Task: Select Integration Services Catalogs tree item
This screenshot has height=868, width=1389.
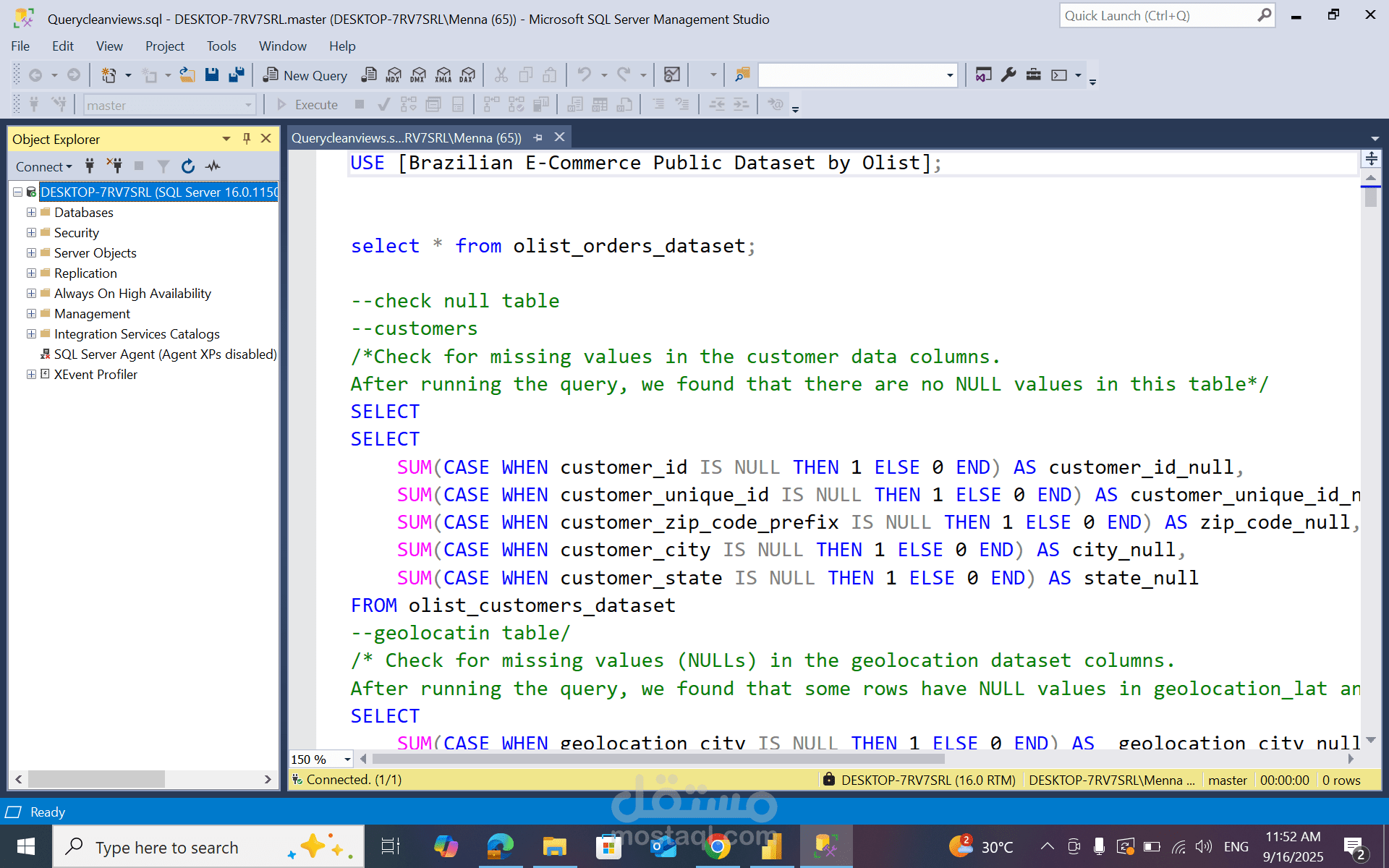Action: click(x=137, y=333)
